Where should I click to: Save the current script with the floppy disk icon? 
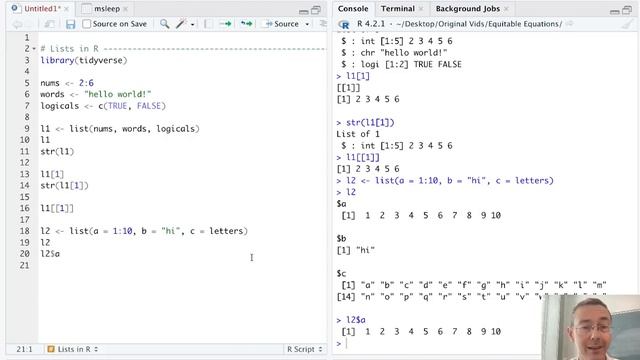click(71, 24)
